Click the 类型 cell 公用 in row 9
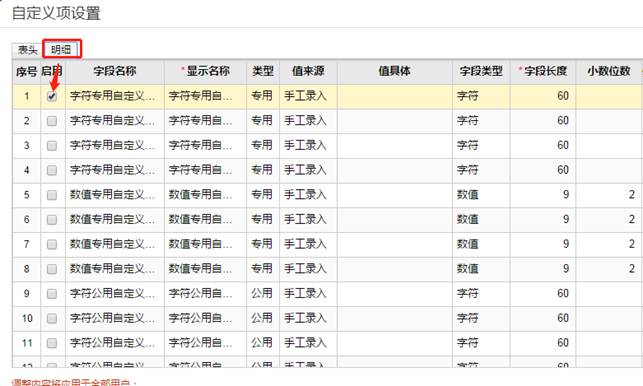The height and width of the screenshot is (386, 643). pyautogui.click(x=263, y=294)
